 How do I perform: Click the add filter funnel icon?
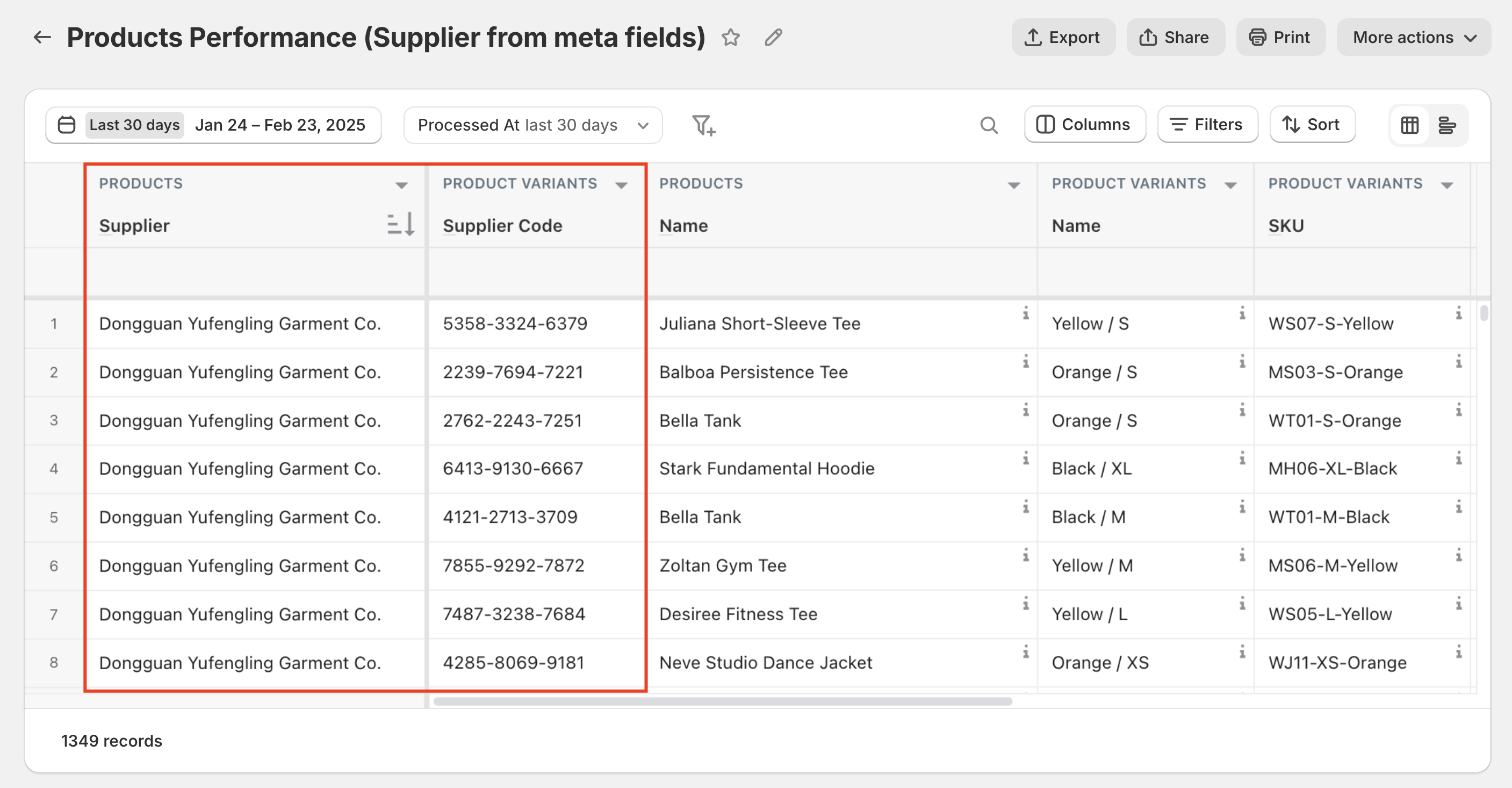click(x=703, y=125)
